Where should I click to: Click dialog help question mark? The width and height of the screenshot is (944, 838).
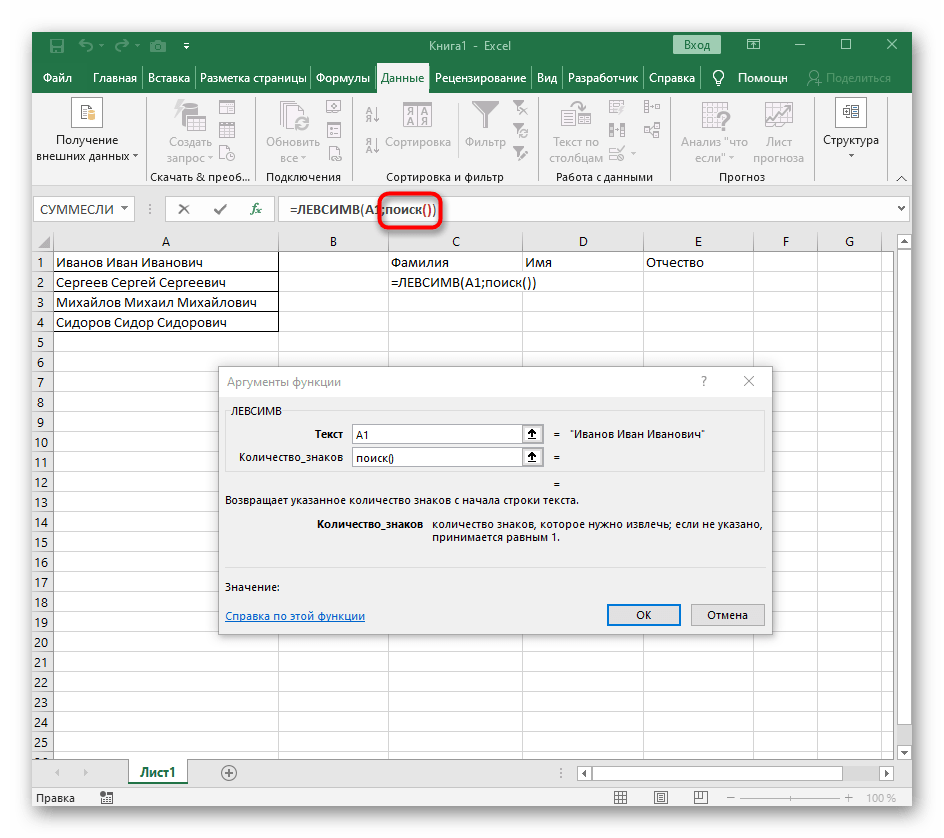(704, 381)
